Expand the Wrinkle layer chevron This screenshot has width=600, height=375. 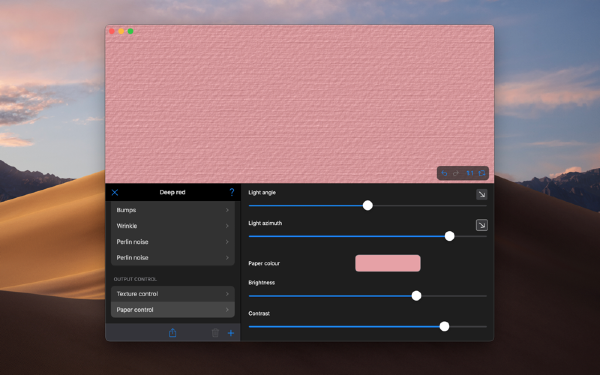(227, 226)
